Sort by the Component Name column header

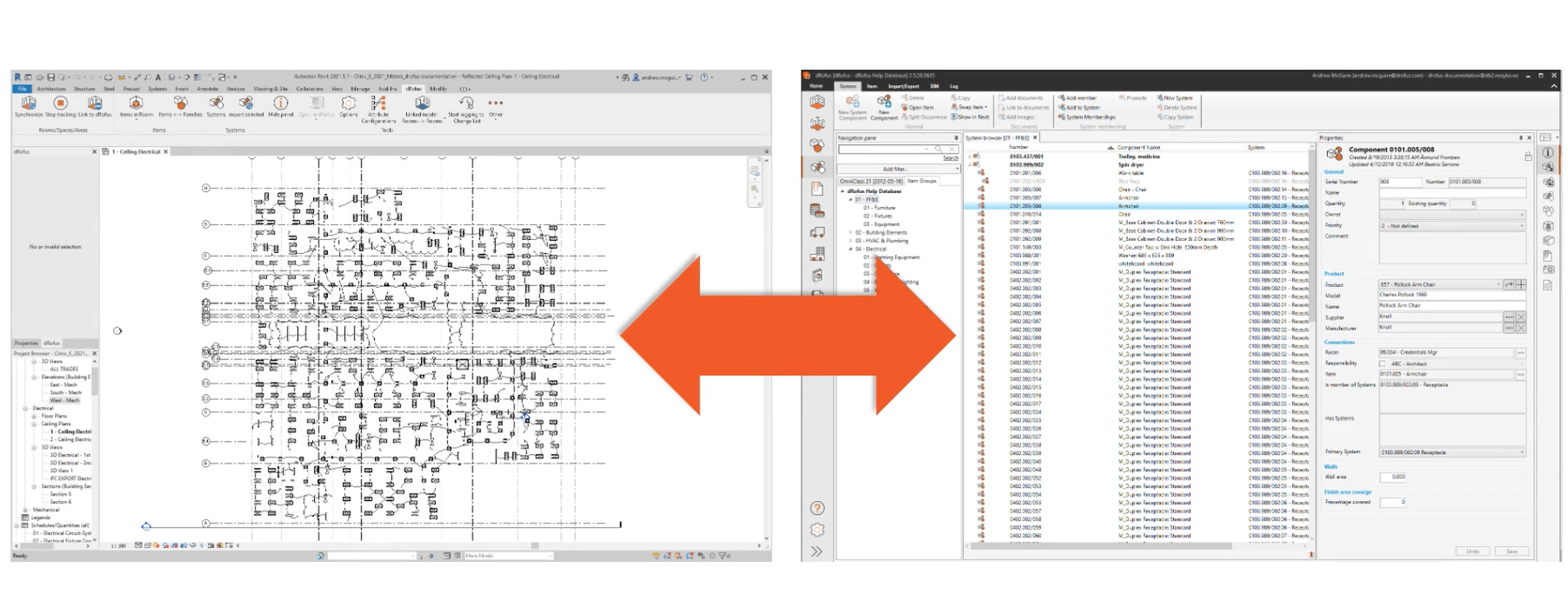(x=1138, y=148)
